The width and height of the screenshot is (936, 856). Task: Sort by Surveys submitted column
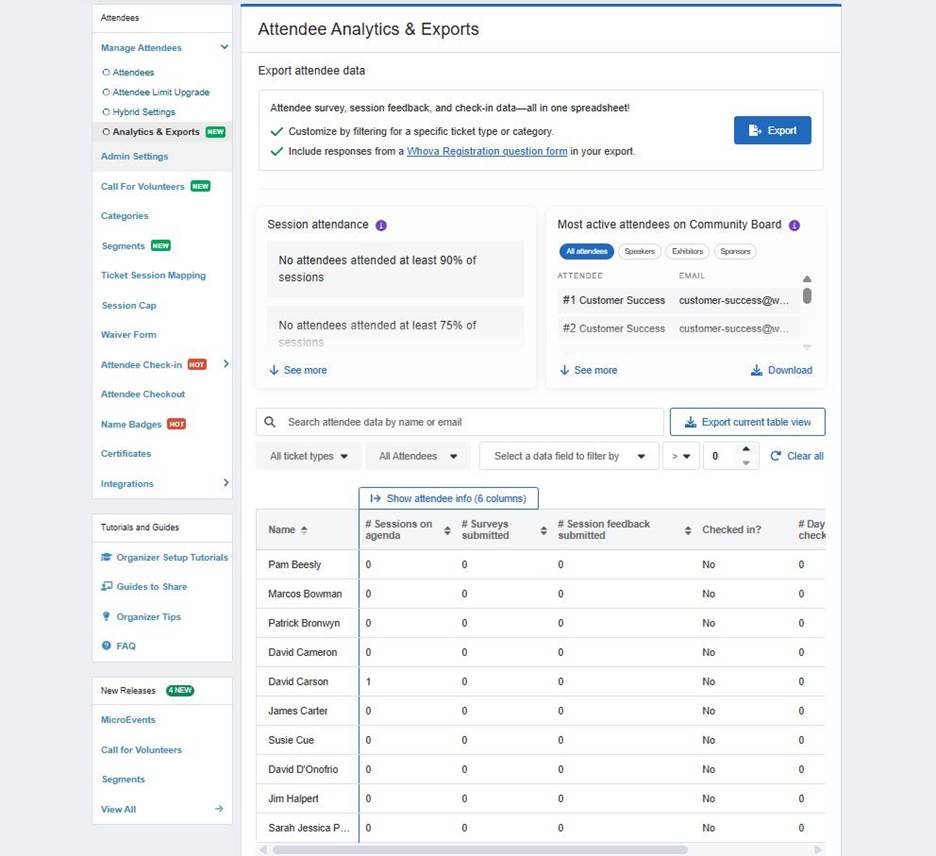[543, 530]
